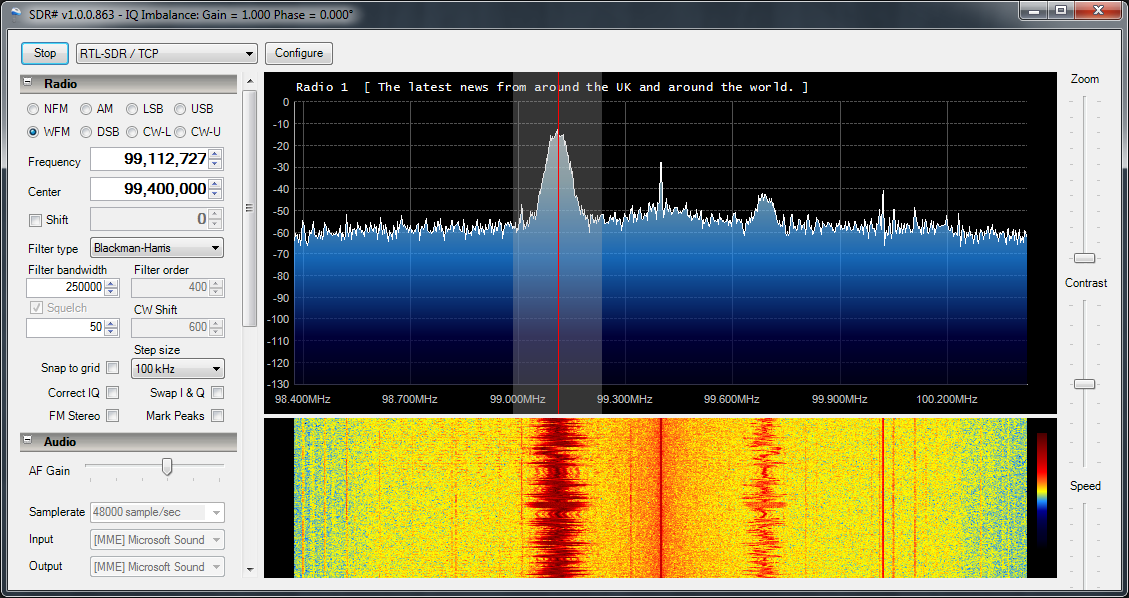
Task: Click the -130 dB axis label
Action: [x=278, y=384]
